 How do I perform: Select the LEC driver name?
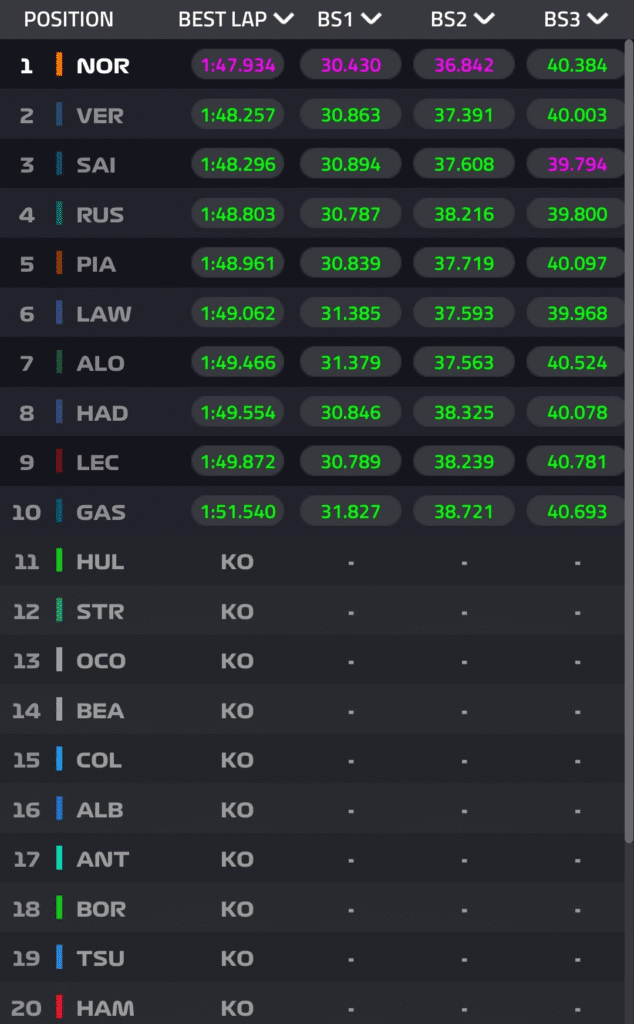(x=97, y=462)
